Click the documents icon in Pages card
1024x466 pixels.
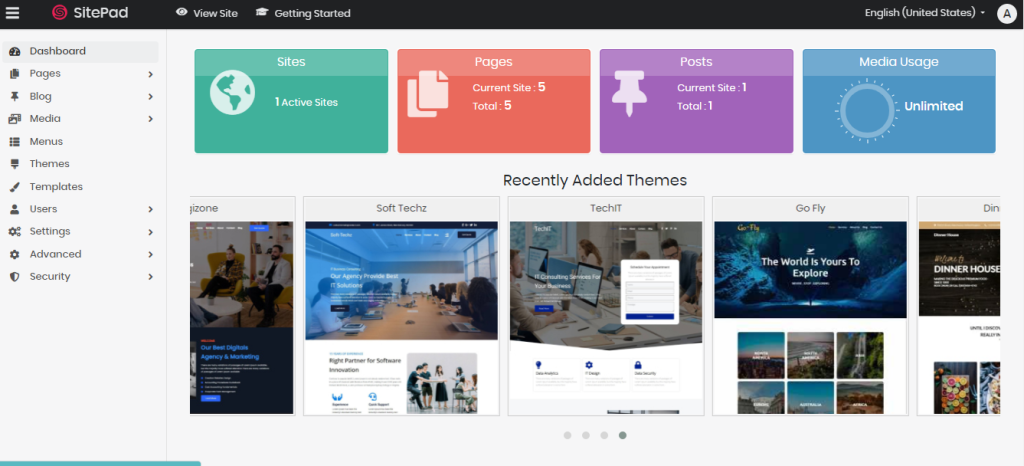[428, 94]
